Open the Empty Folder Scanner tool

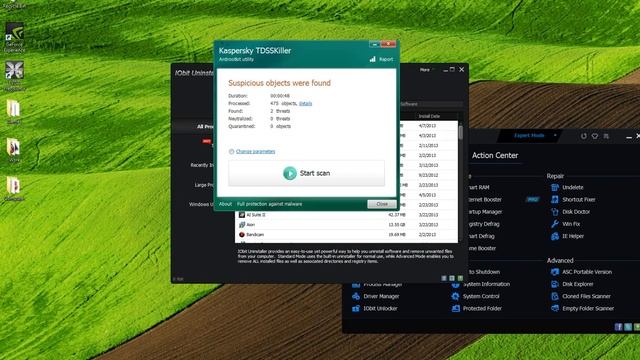click(582, 309)
